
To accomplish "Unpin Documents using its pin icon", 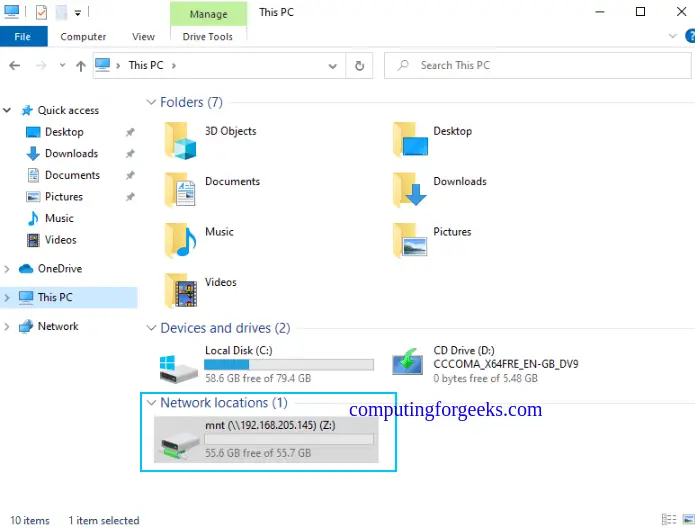I will click(130, 175).
